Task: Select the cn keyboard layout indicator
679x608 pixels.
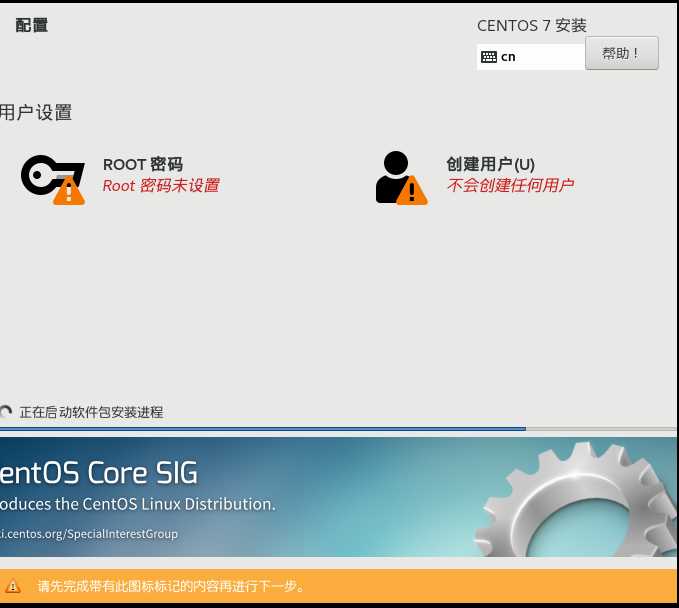Action: (x=531, y=57)
